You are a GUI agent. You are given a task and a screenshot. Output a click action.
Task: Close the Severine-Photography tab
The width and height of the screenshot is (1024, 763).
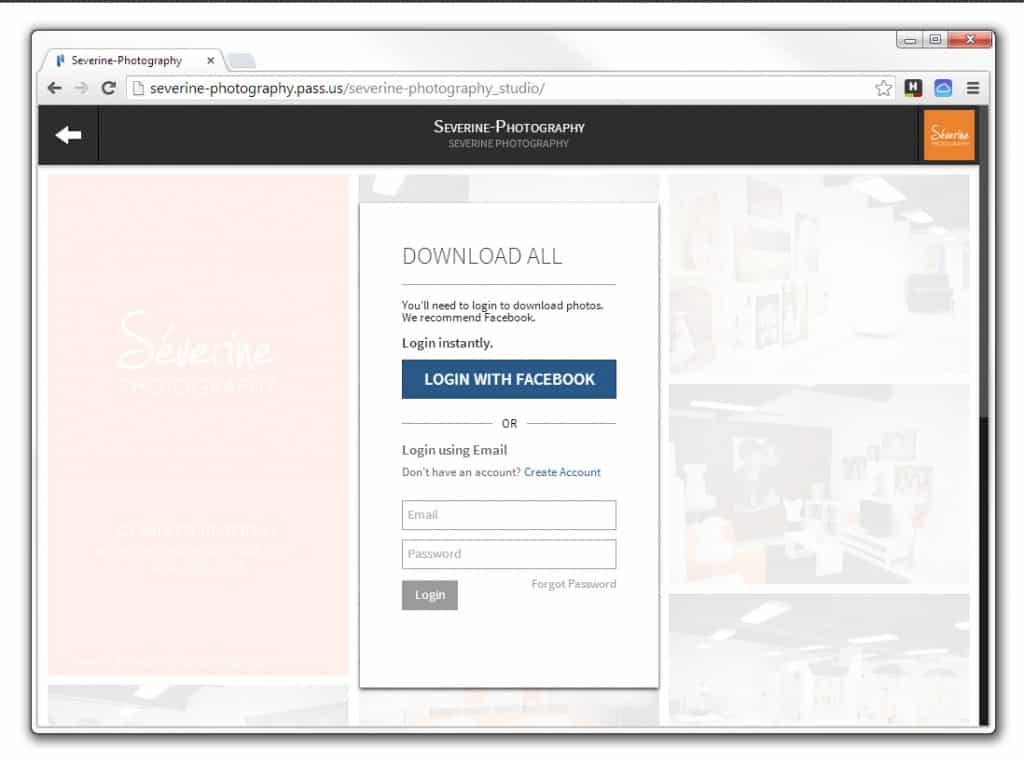pyautogui.click(x=210, y=60)
